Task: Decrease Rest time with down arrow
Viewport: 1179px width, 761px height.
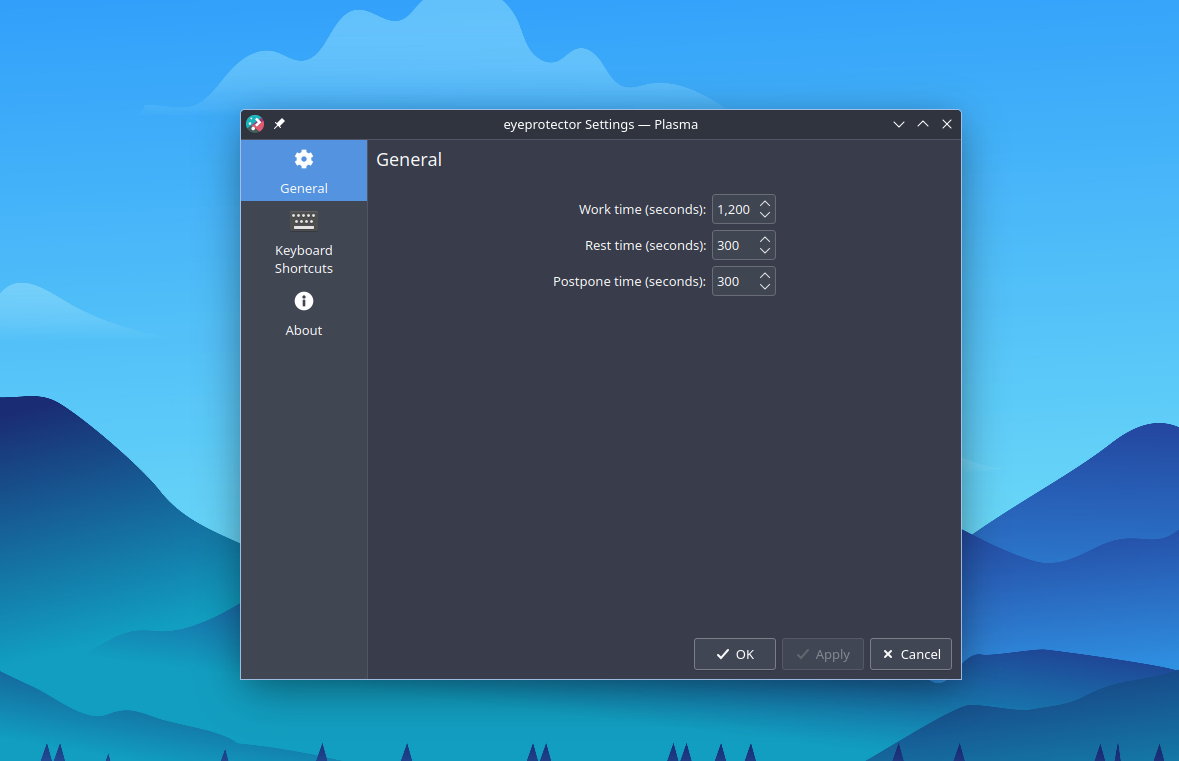Action: point(765,251)
